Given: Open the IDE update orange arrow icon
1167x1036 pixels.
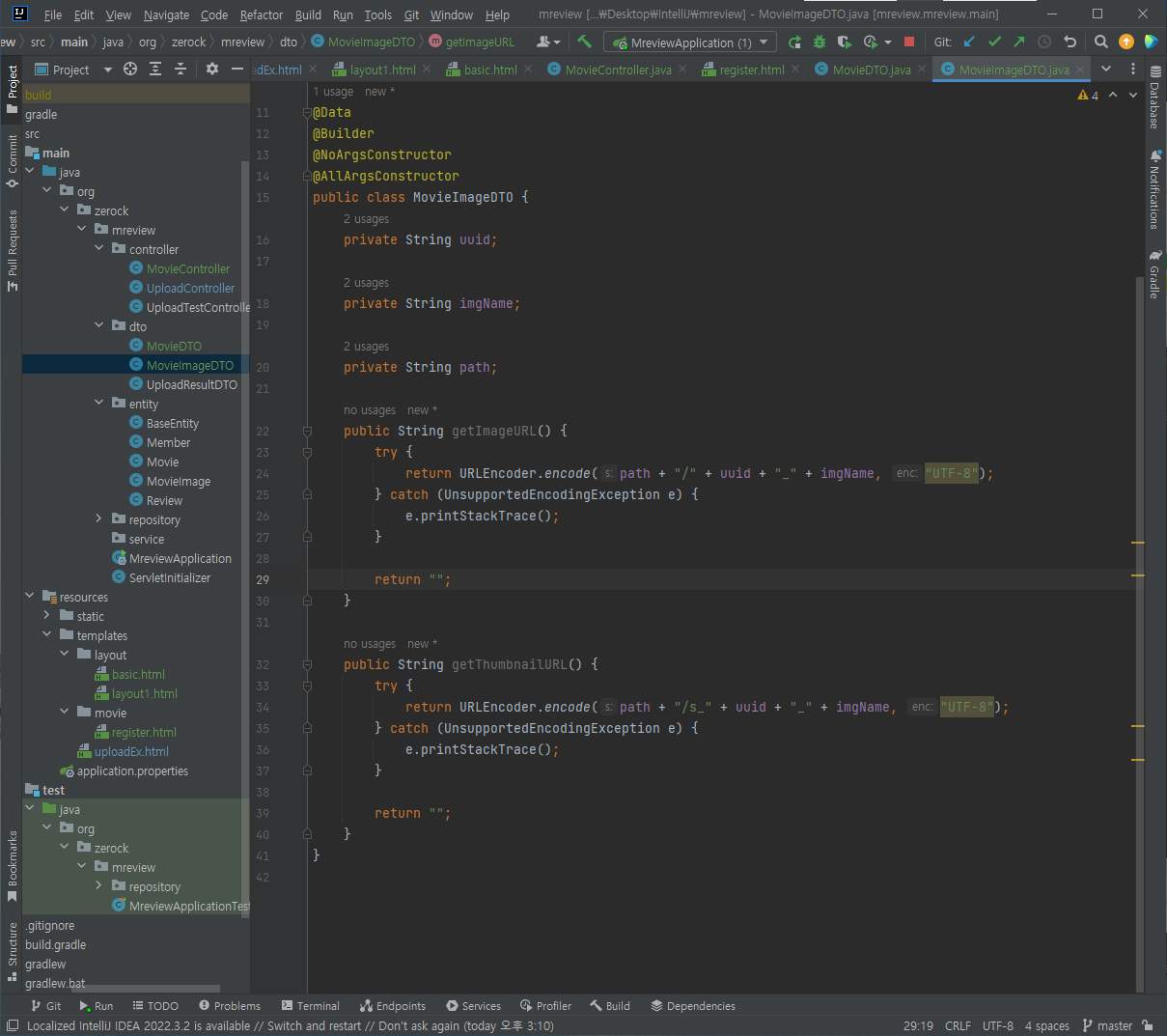Looking at the screenshot, I should tap(1125, 42).
